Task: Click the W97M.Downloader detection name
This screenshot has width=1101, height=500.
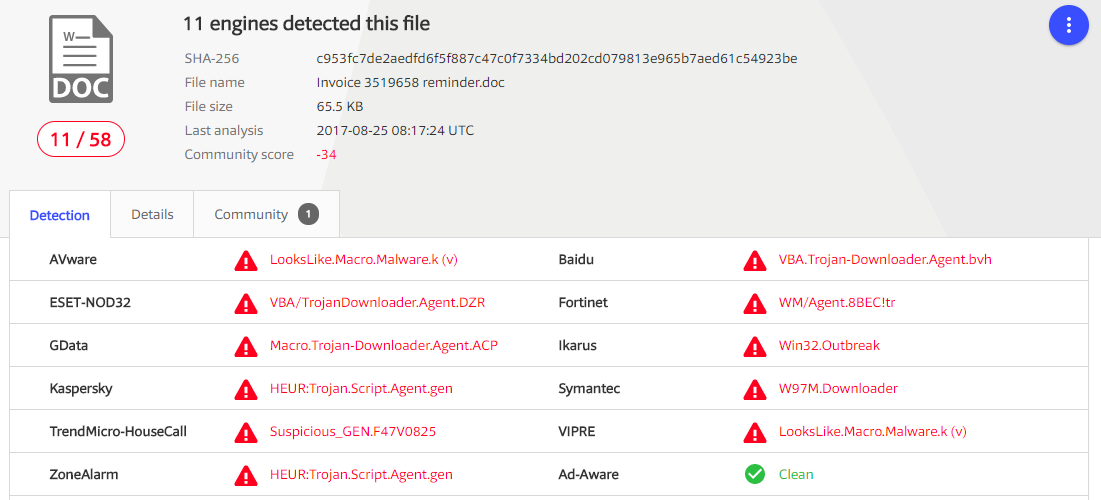Action: point(838,388)
